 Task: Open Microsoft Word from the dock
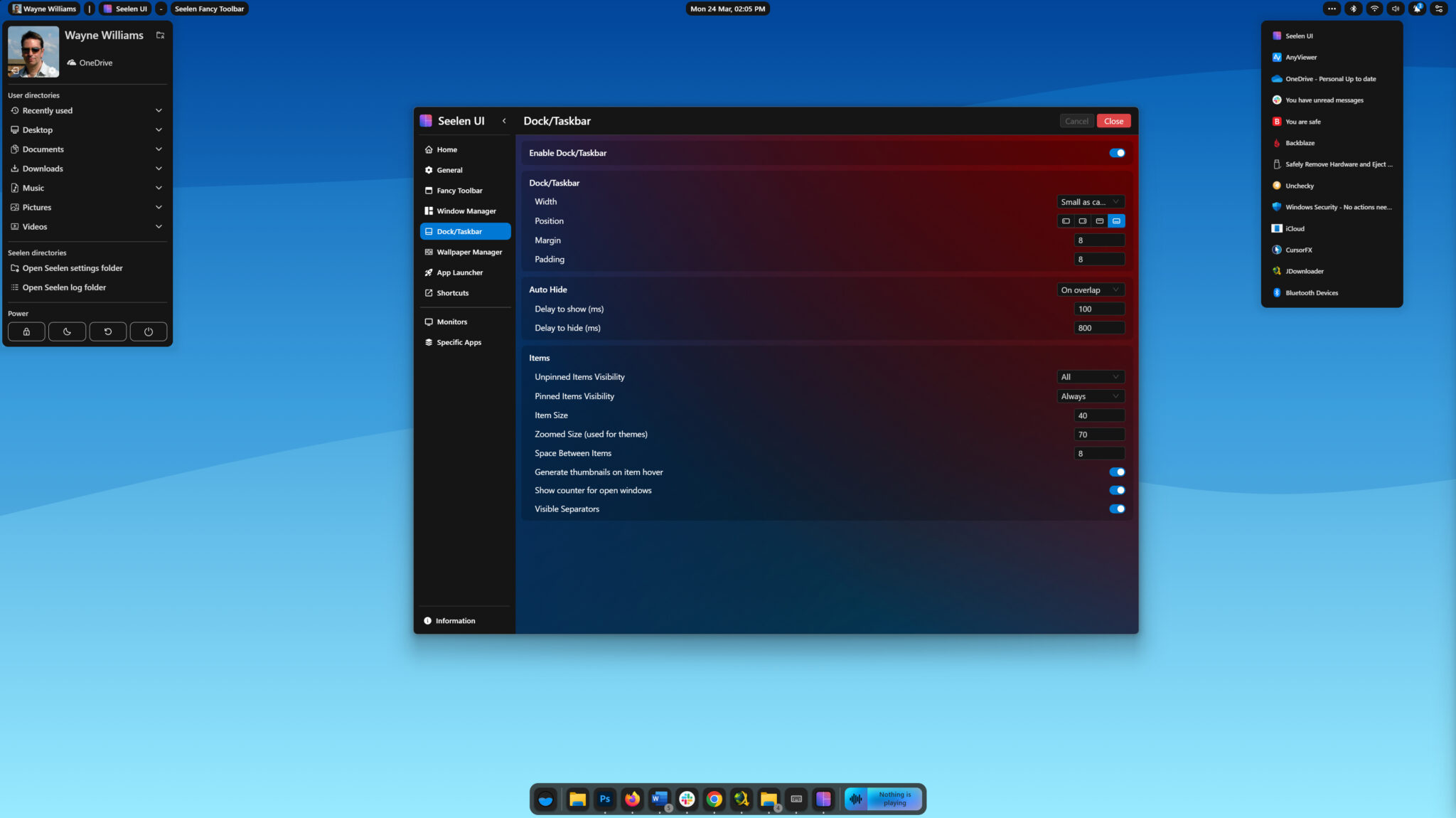pyautogui.click(x=659, y=799)
